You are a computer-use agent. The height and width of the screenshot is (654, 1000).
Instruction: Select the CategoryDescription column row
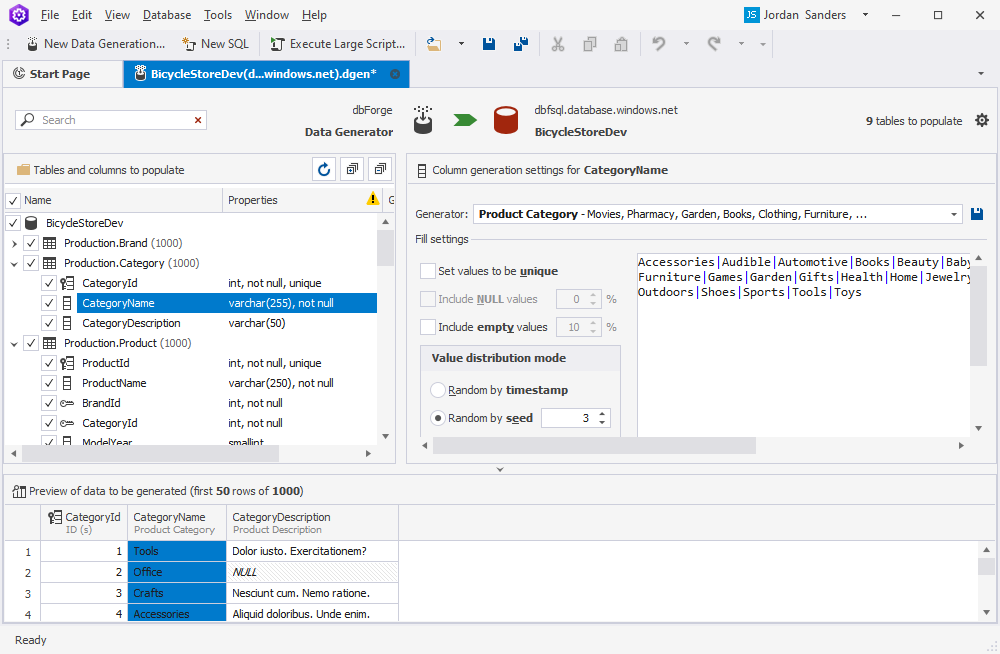228,323
